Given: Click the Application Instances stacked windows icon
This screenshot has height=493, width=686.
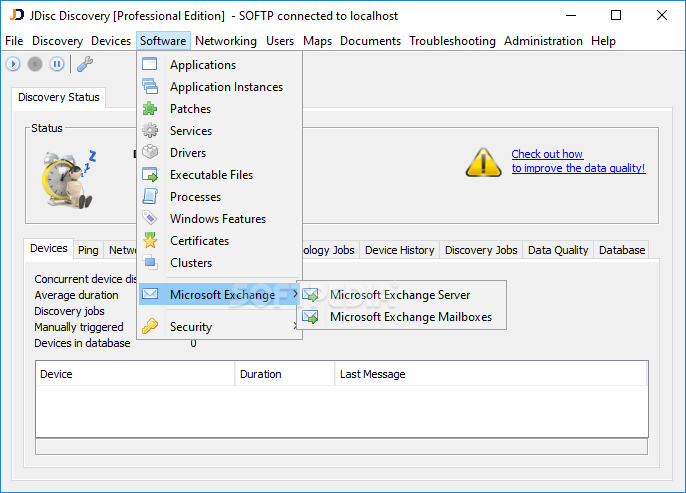Looking at the screenshot, I should click(x=150, y=86).
